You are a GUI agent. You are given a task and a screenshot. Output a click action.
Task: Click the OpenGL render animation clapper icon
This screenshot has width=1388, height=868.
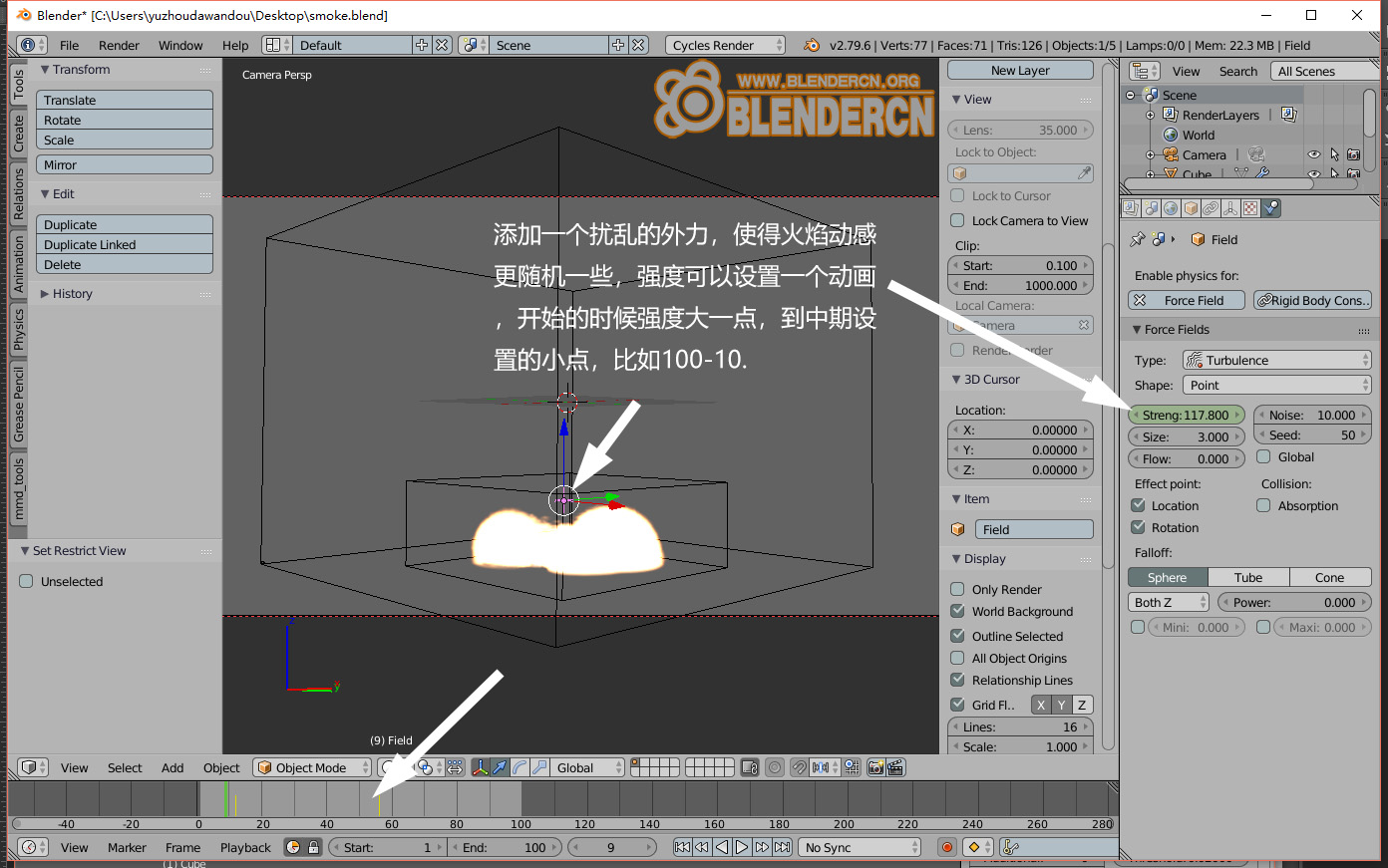895,767
